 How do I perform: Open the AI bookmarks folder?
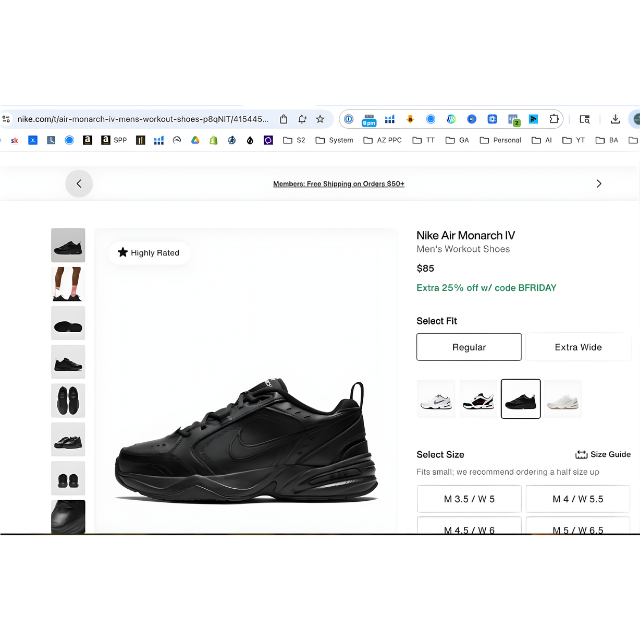point(542,140)
